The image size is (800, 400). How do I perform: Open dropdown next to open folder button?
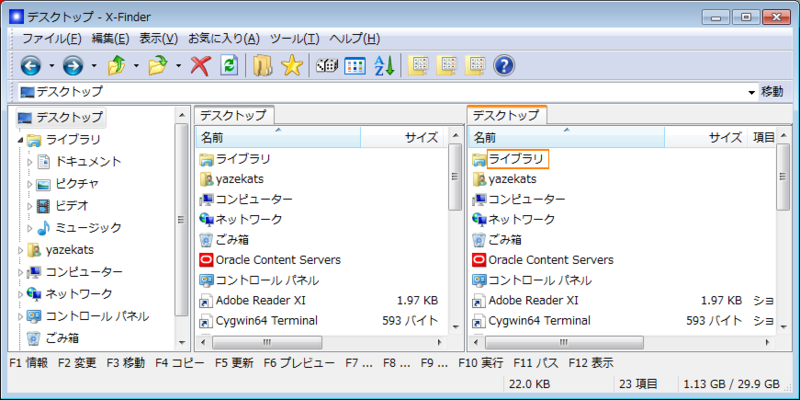(179, 66)
